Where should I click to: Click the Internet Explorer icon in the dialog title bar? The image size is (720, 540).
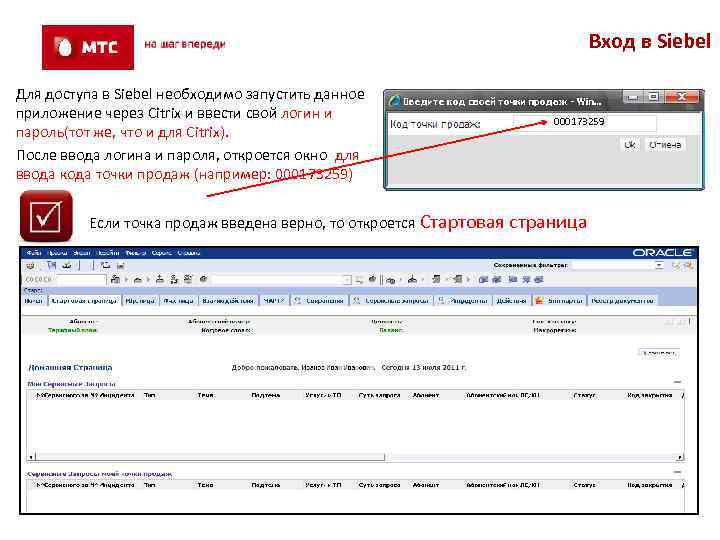[x=394, y=101]
